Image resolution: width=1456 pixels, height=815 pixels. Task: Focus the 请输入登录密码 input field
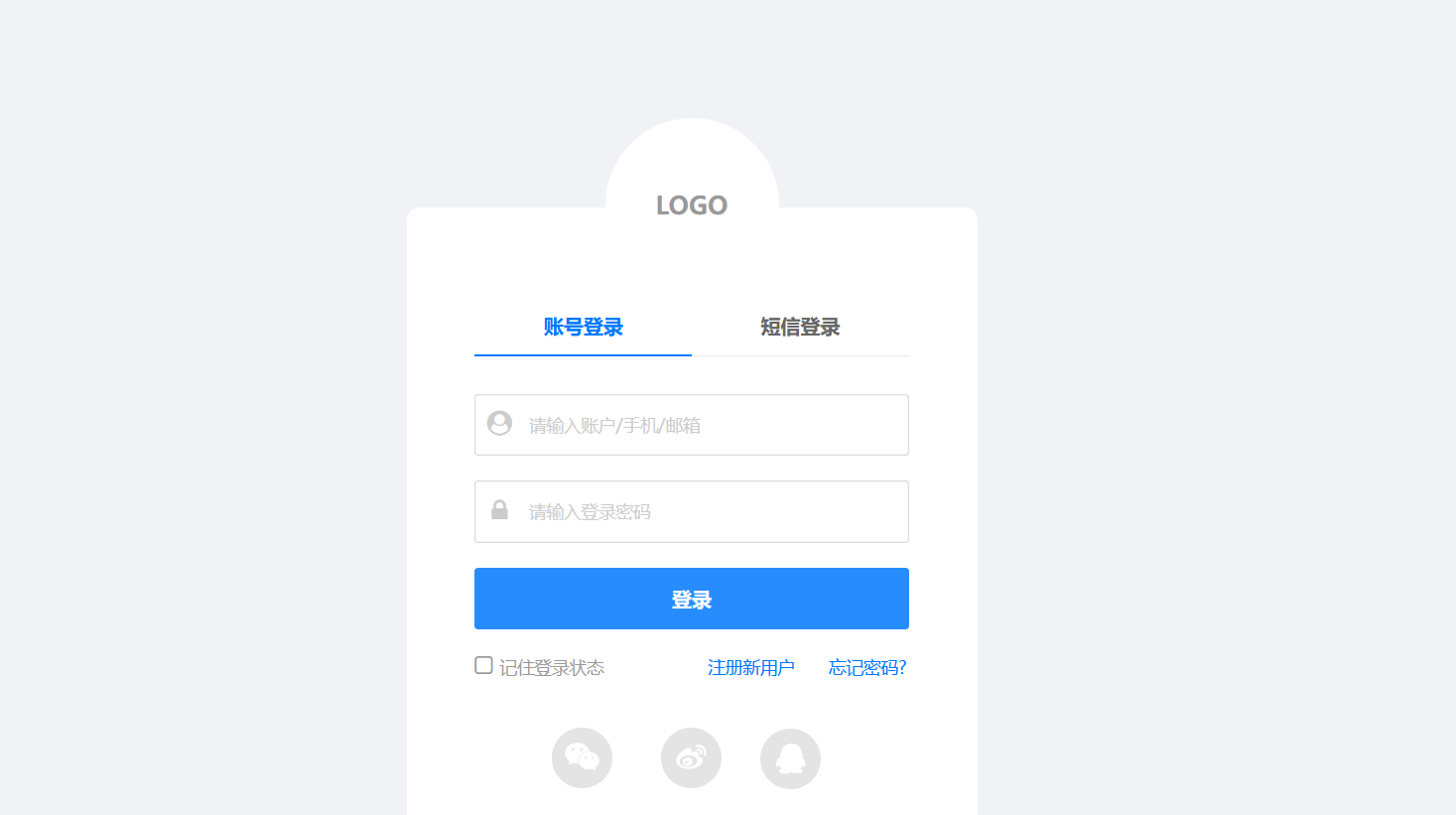(x=692, y=511)
